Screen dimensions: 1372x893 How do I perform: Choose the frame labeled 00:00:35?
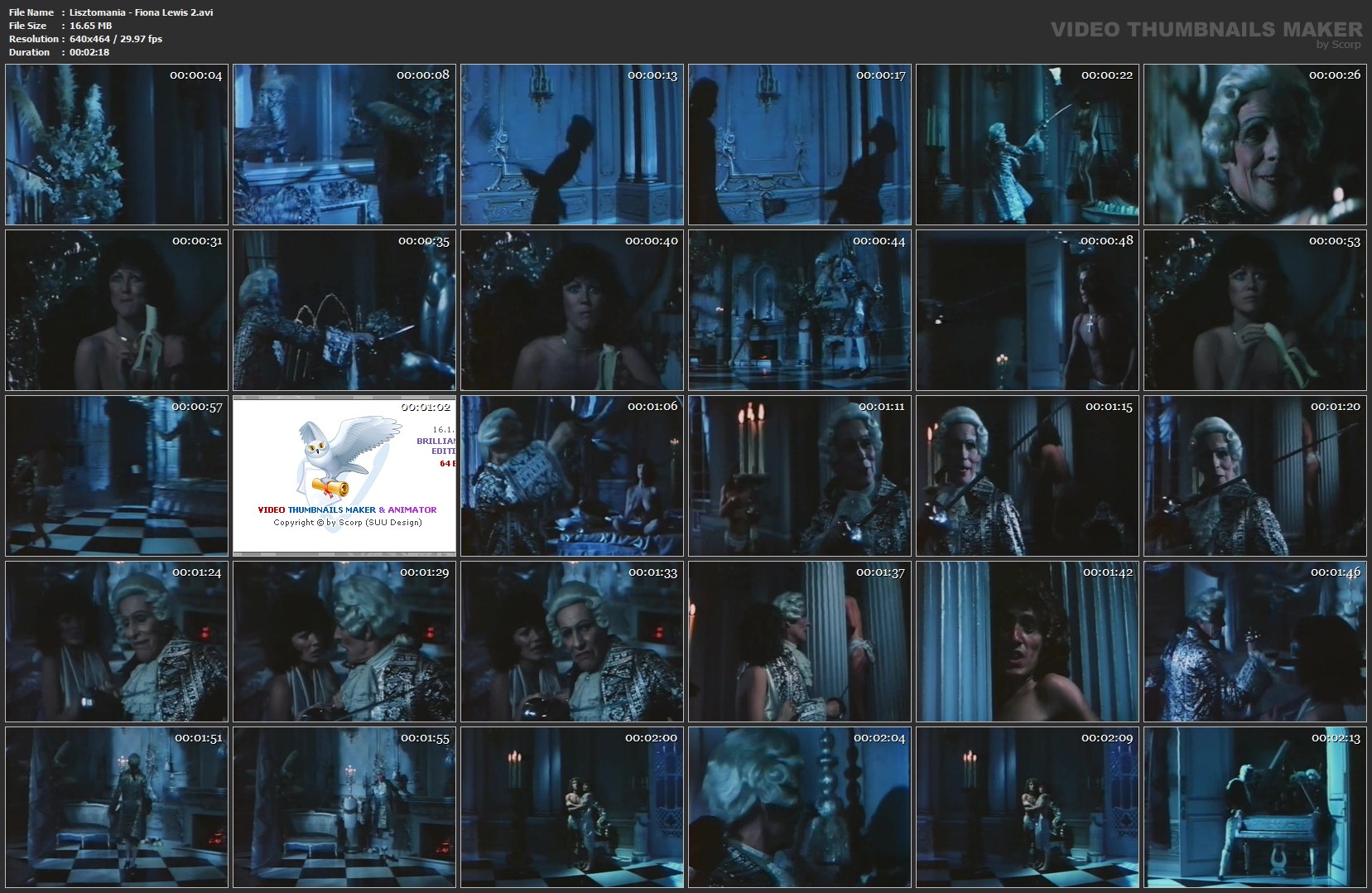tap(344, 311)
